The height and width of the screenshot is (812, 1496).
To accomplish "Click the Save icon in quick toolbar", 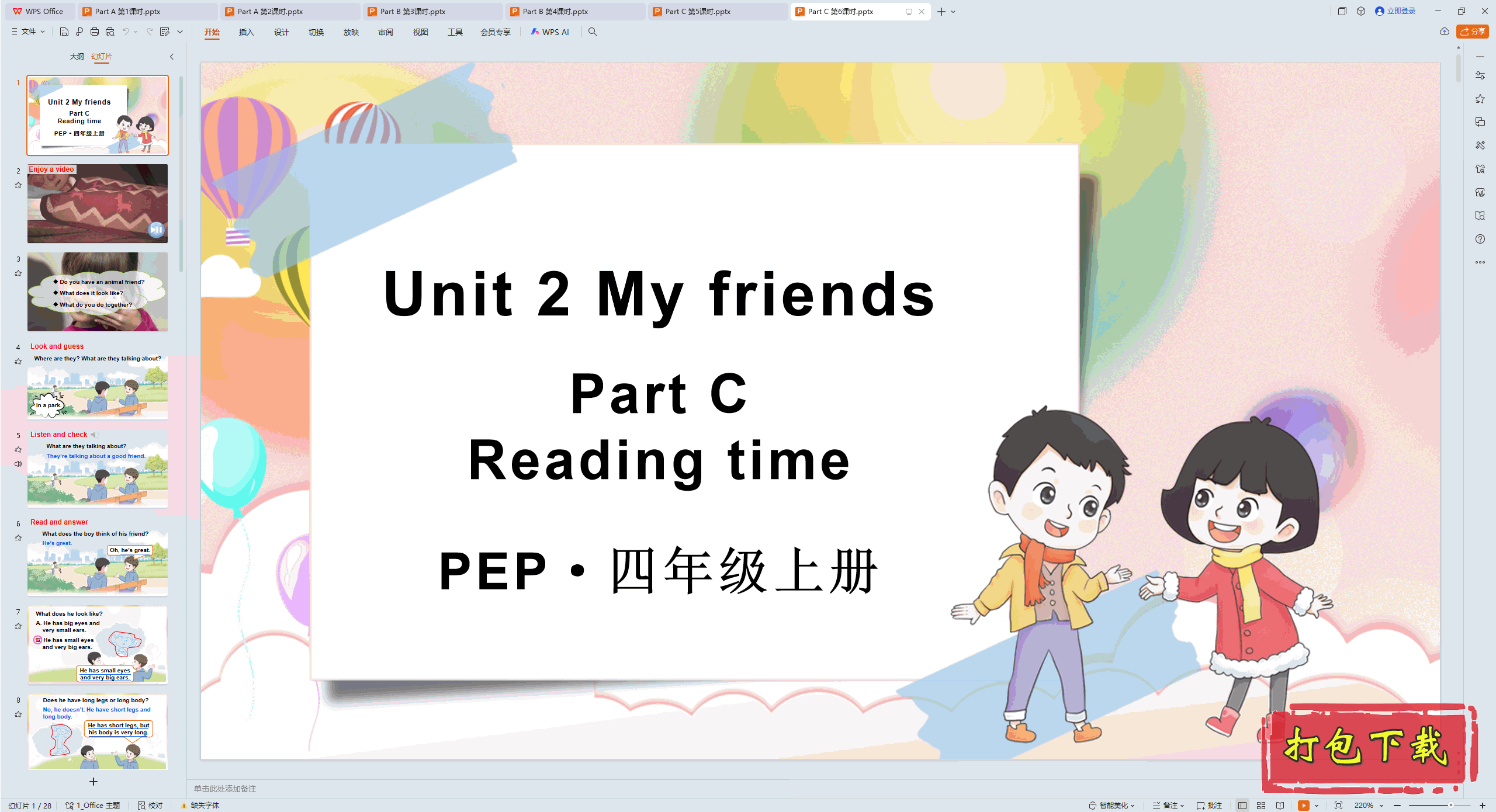I will tap(64, 32).
